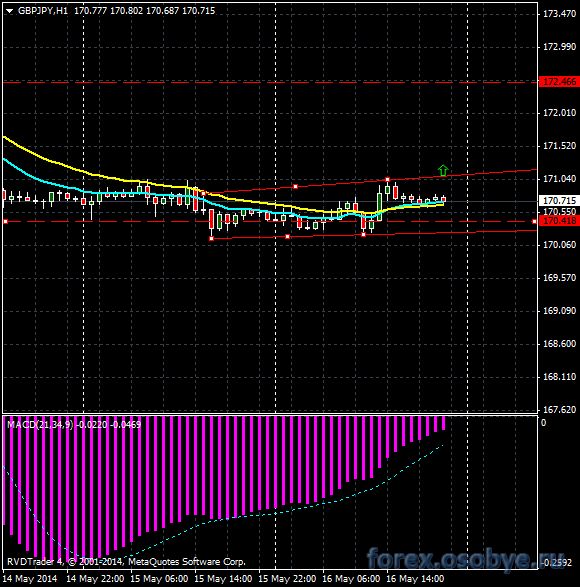The image size is (580, 587).
Task: Click the upper channel middle anchor square
Action: [295, 186]
